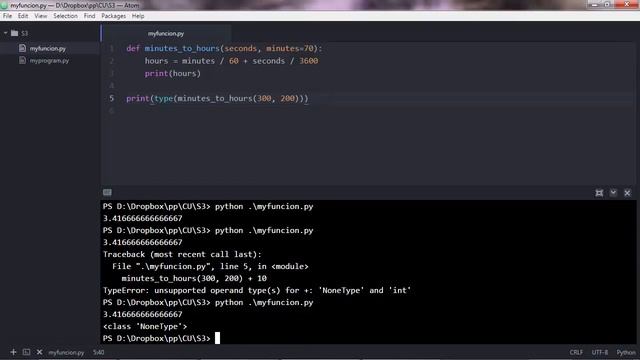The width and height of the screenshot is (640, 360).
Task: Click the file icon beside myfuncion.py
Action: click(22, 48)
